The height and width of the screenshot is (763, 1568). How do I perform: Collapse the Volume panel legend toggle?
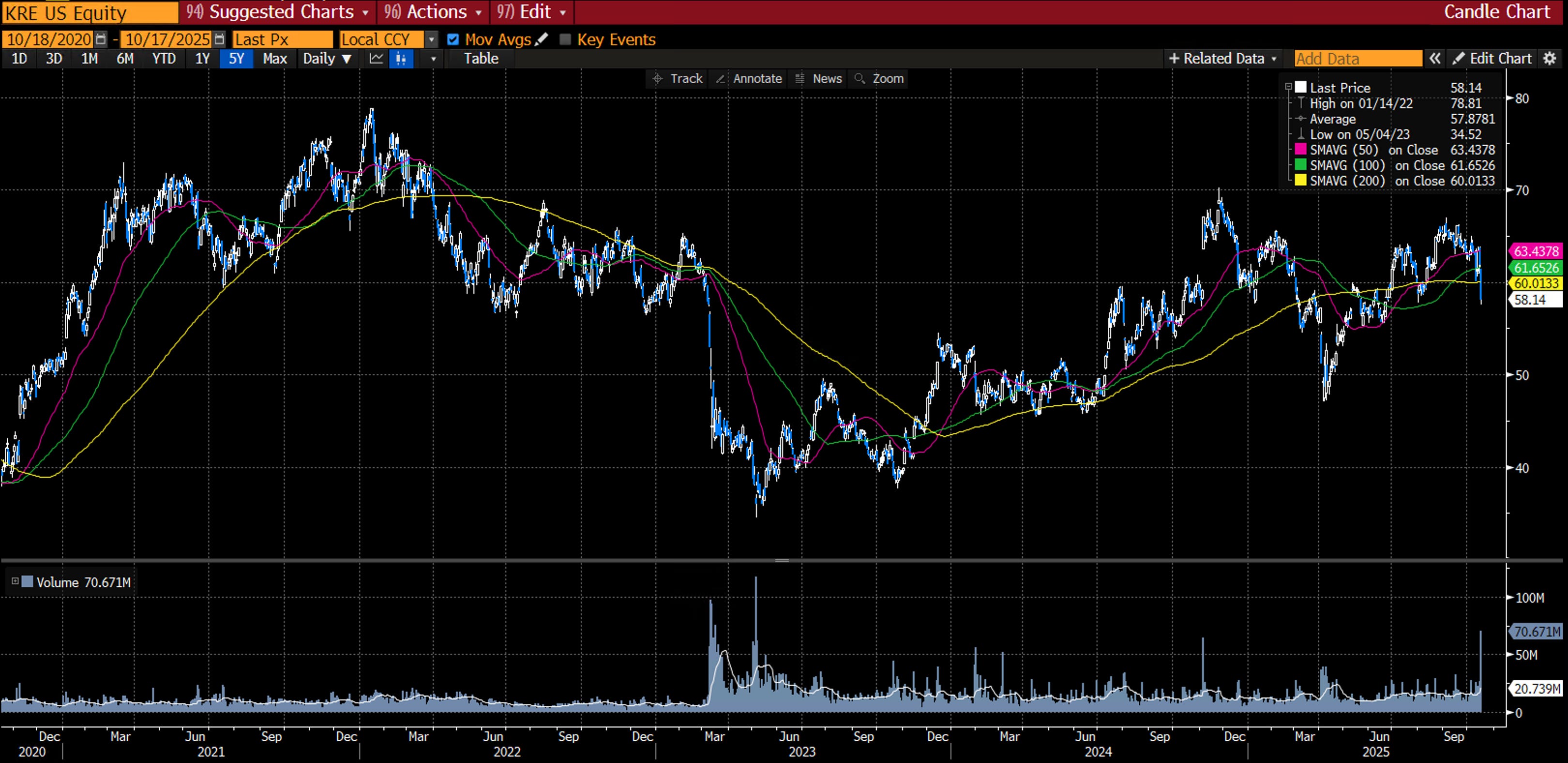pyautogui.click(x=15, y=581)
